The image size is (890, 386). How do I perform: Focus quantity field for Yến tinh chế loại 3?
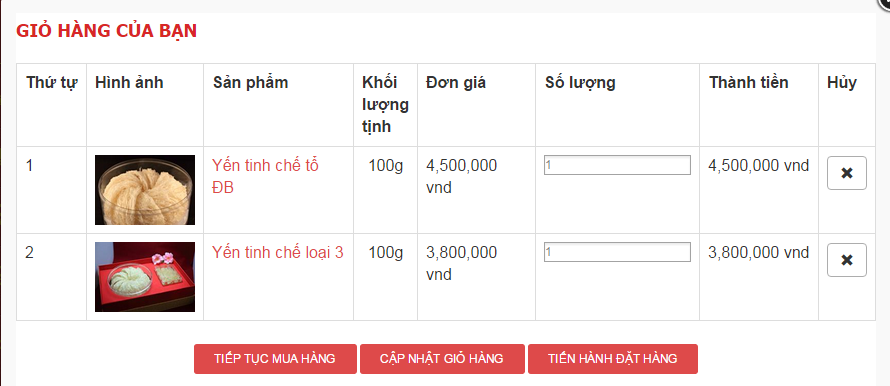(x=617, y=252)
